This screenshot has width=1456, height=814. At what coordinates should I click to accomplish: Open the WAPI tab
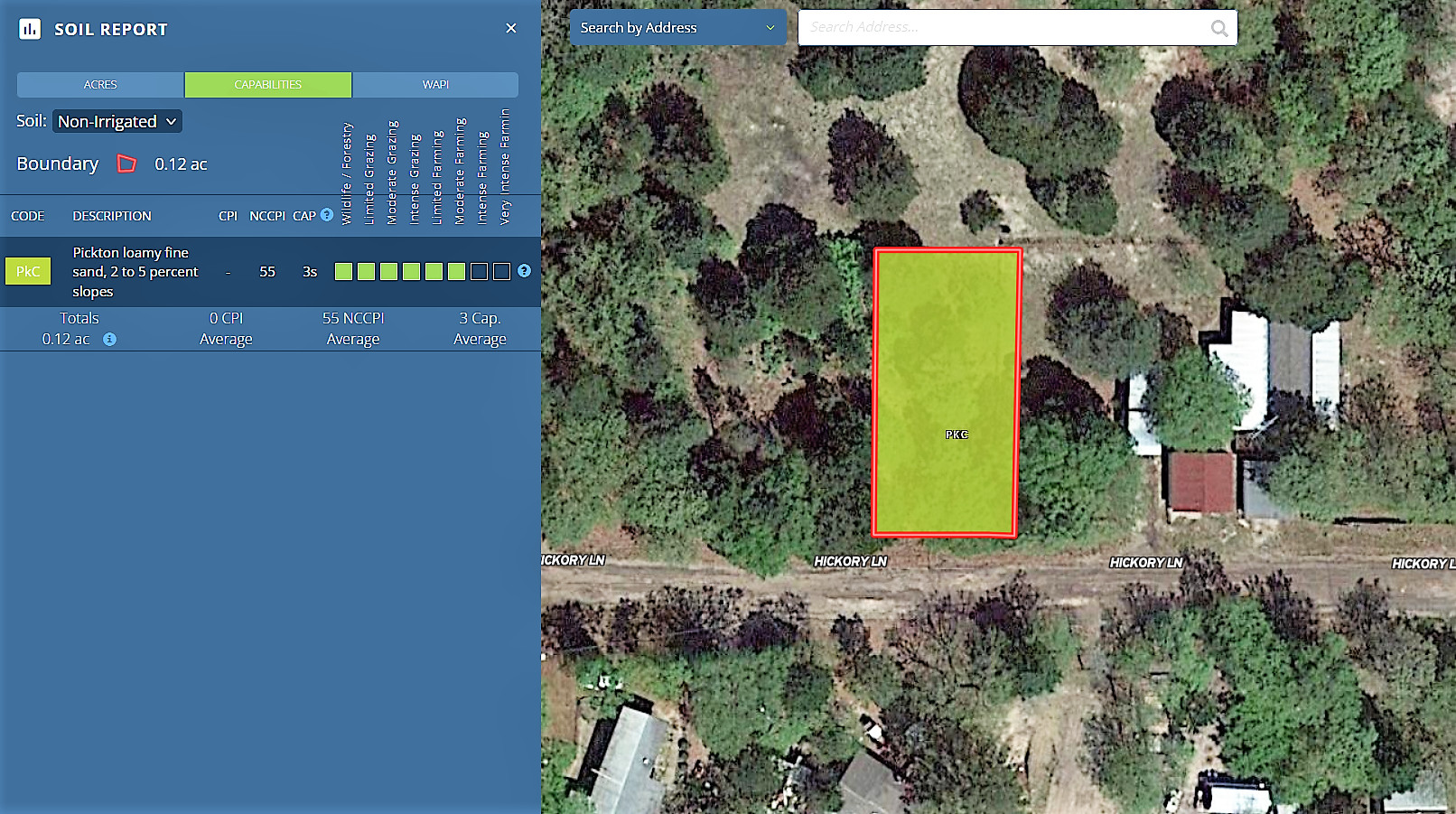435,84
